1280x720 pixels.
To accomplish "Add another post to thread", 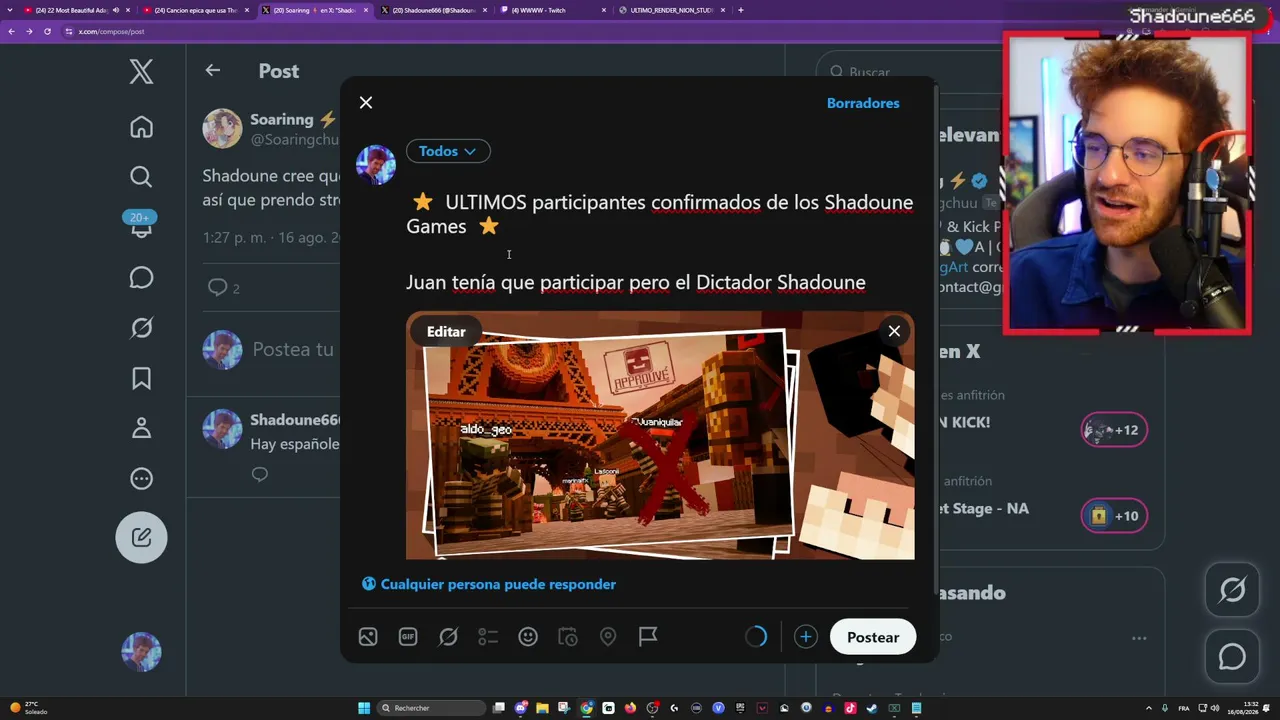I will [805, 637].
